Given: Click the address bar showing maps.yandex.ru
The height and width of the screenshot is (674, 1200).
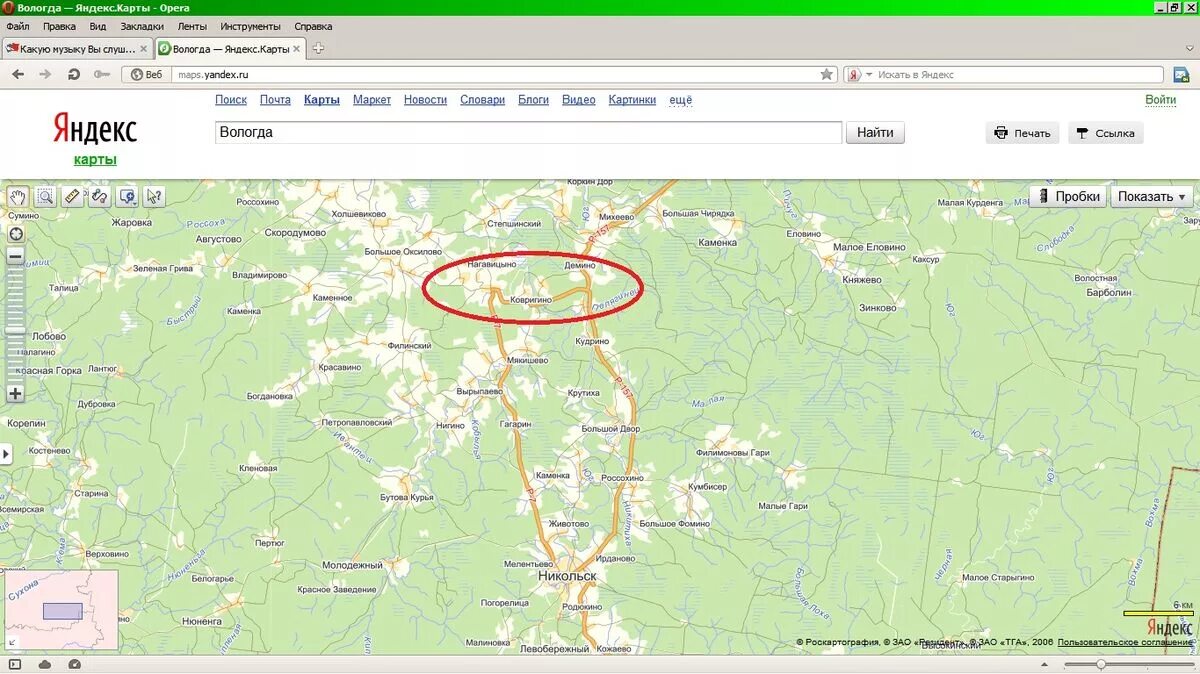Looking at the screenshot, I should point(495,74).
